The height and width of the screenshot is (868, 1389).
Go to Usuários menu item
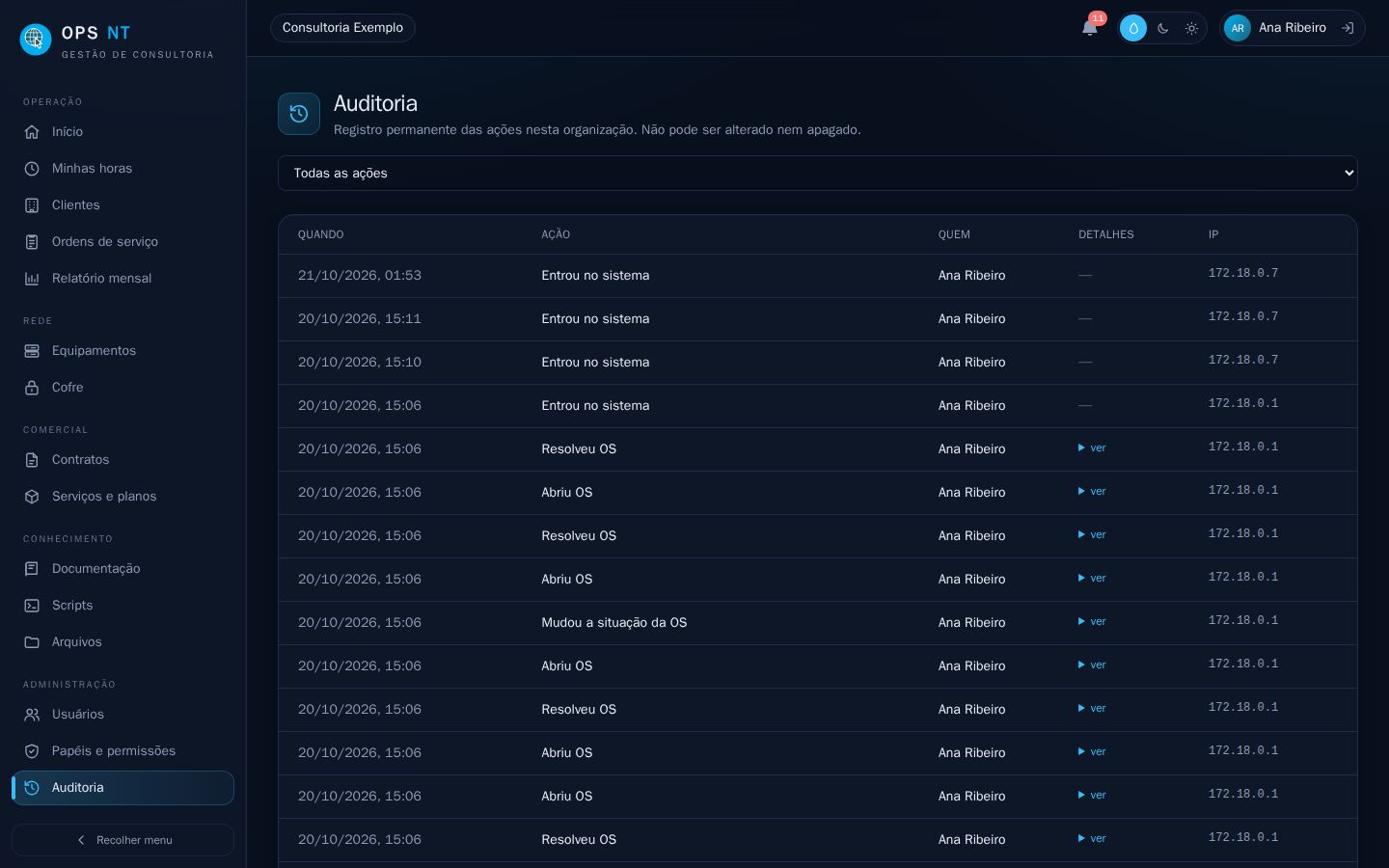coord(123,714)
